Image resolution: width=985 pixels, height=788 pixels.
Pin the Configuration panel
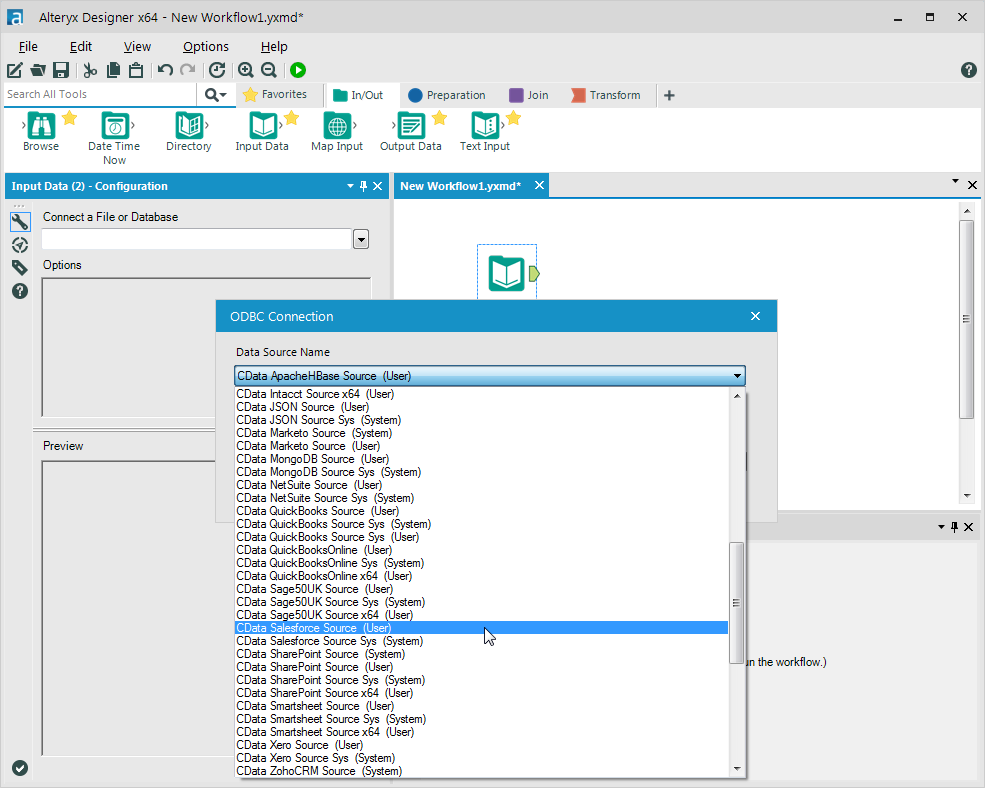pyautogui.click(x=364, y=186)
